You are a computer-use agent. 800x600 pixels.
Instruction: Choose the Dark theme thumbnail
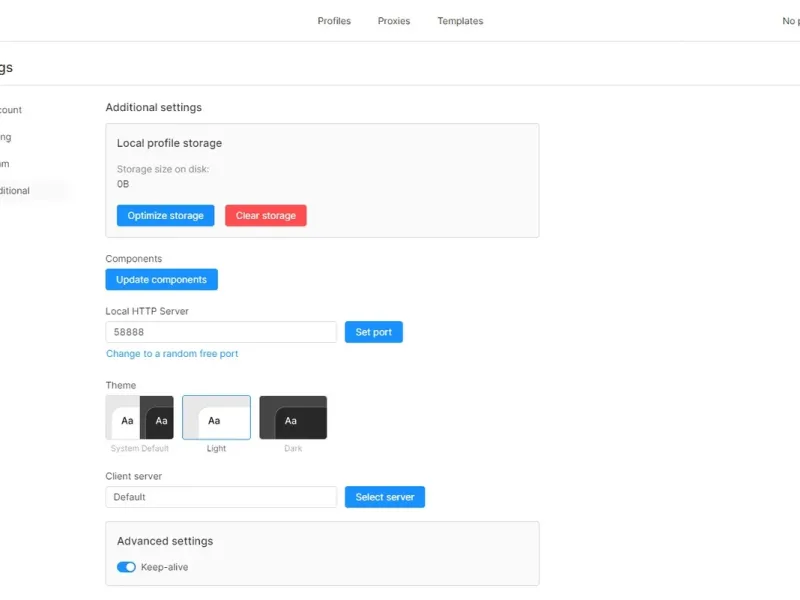tap(293, 417)
